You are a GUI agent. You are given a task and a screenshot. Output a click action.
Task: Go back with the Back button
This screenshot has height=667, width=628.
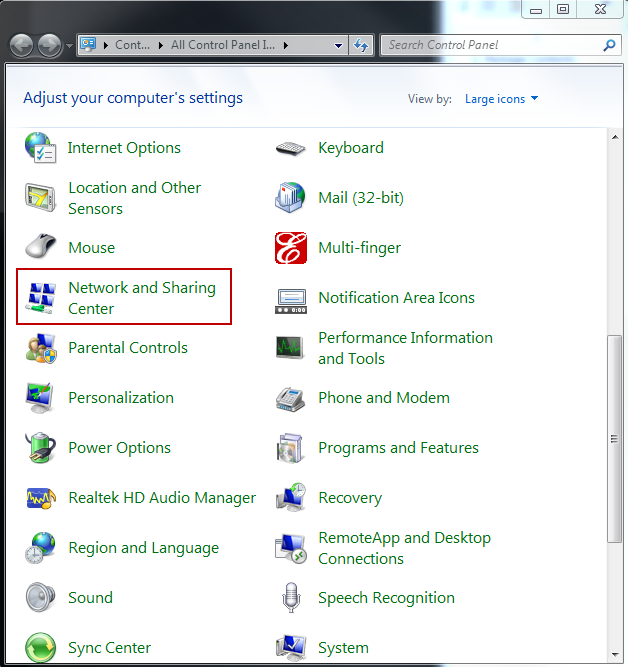click(21, 46)
